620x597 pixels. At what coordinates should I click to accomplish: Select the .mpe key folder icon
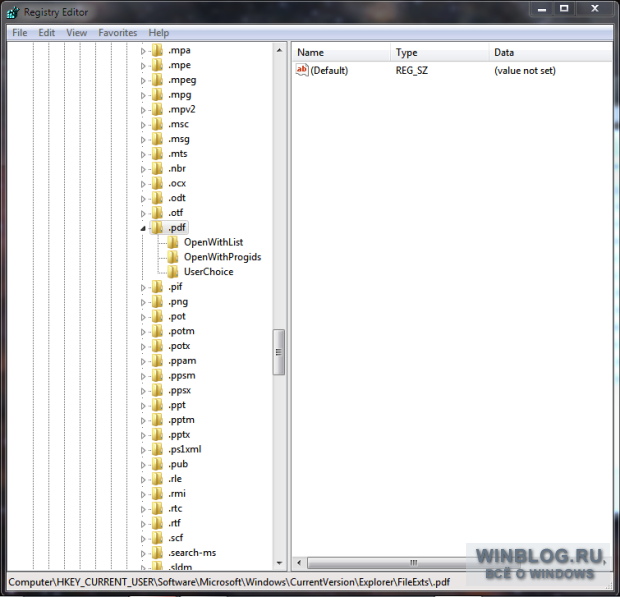point(157,65)
